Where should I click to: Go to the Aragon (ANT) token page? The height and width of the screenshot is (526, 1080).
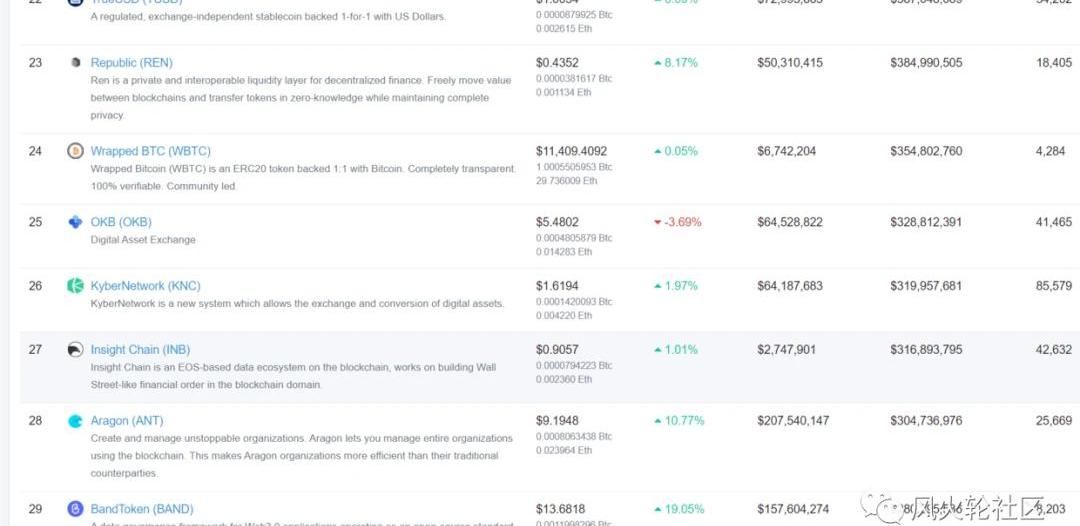coord(127,421)
